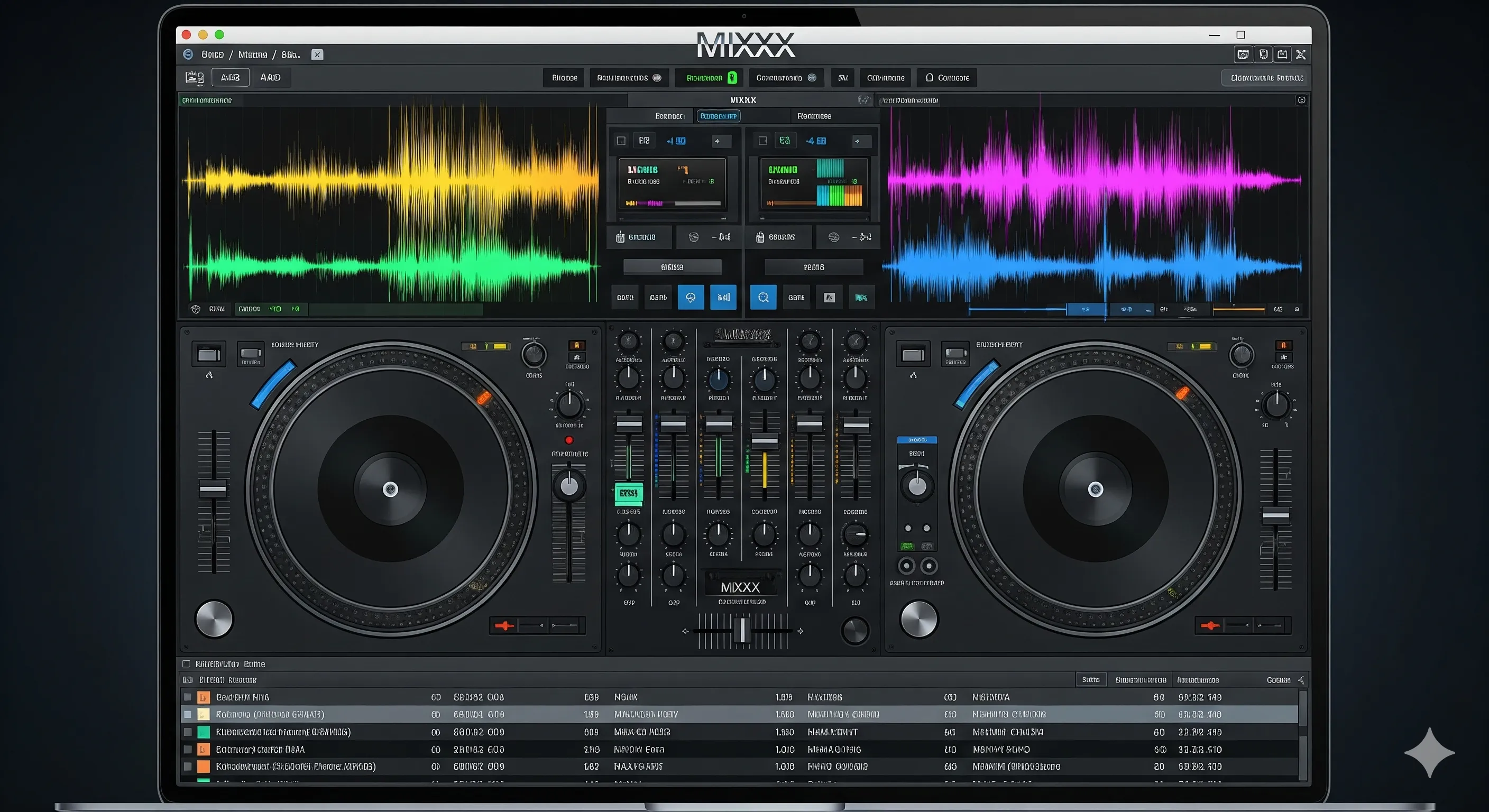The height and width of the screenshot is (812, 1489).
Task: Select the blue outlined tab in the center panel
Action: (719, 116)
